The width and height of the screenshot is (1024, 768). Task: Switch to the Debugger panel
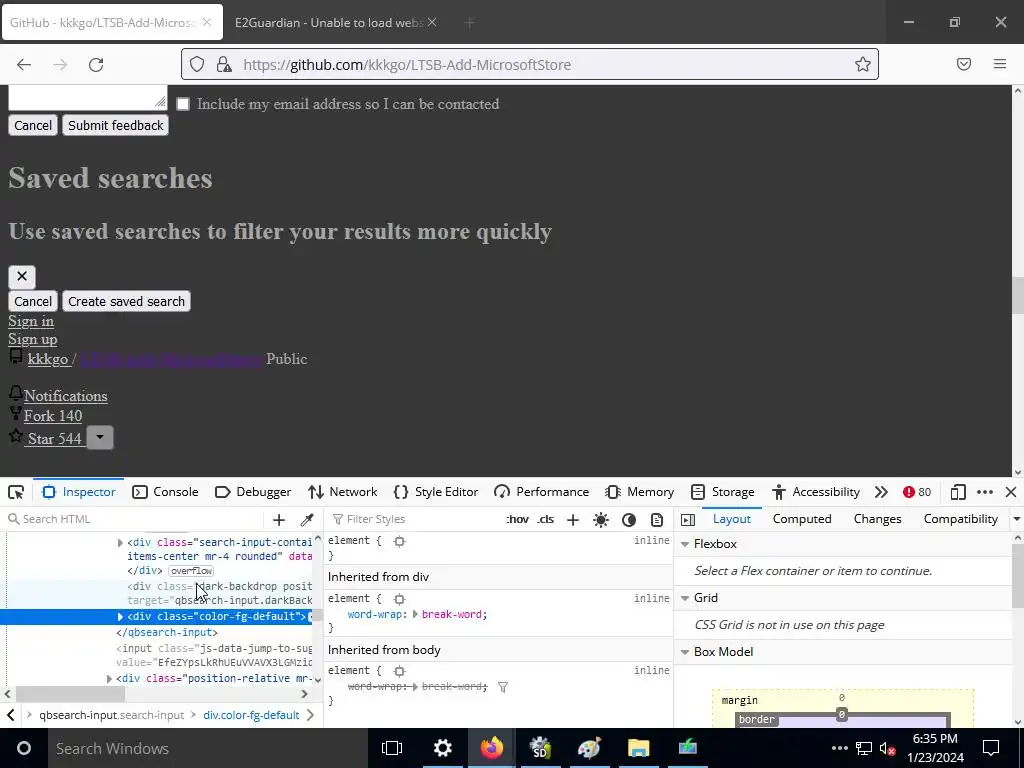253,492
